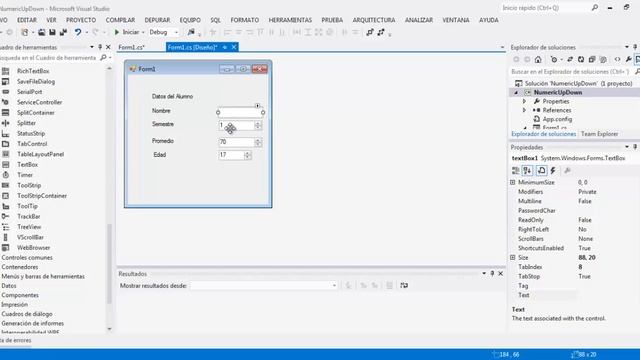Pin the Resultados panel
This screenshot has height=360, width=640.
pyautogui.click(x=492, y=273)
